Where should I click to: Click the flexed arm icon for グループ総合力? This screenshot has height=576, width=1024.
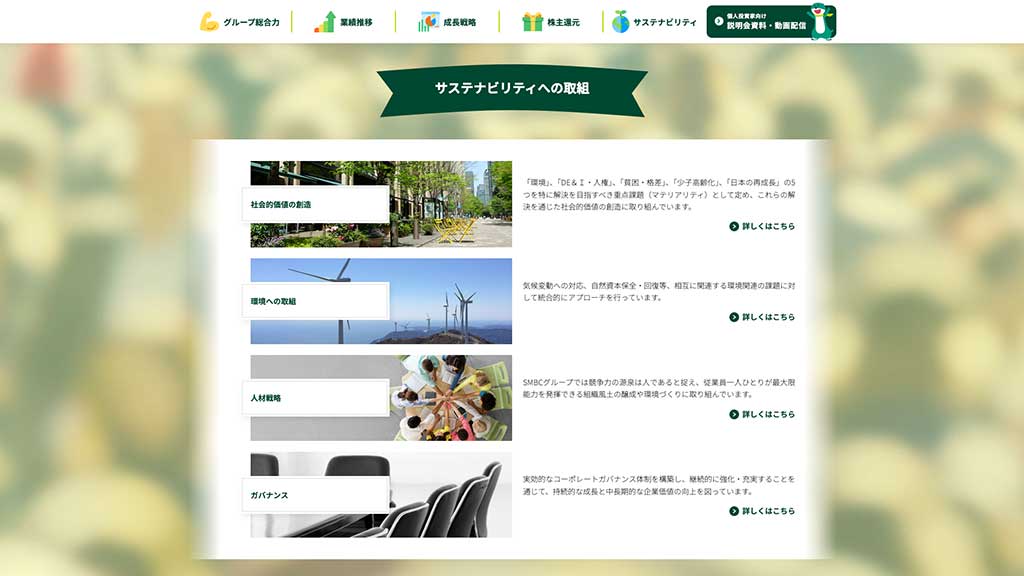[209, 21]
